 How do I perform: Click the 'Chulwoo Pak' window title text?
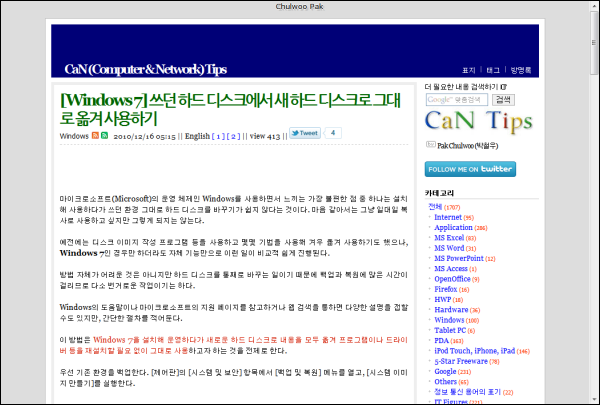(299, 6)
